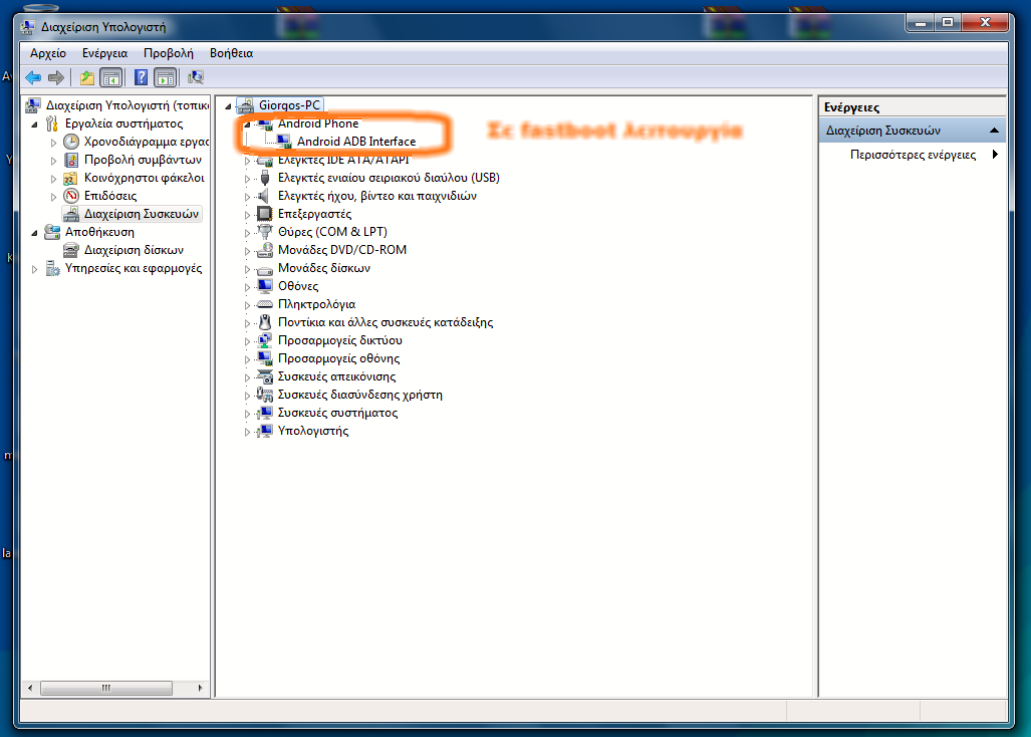Open the Αρχείο menu
The height and width of the screenshot is (737, 1031).
point(48,53)
